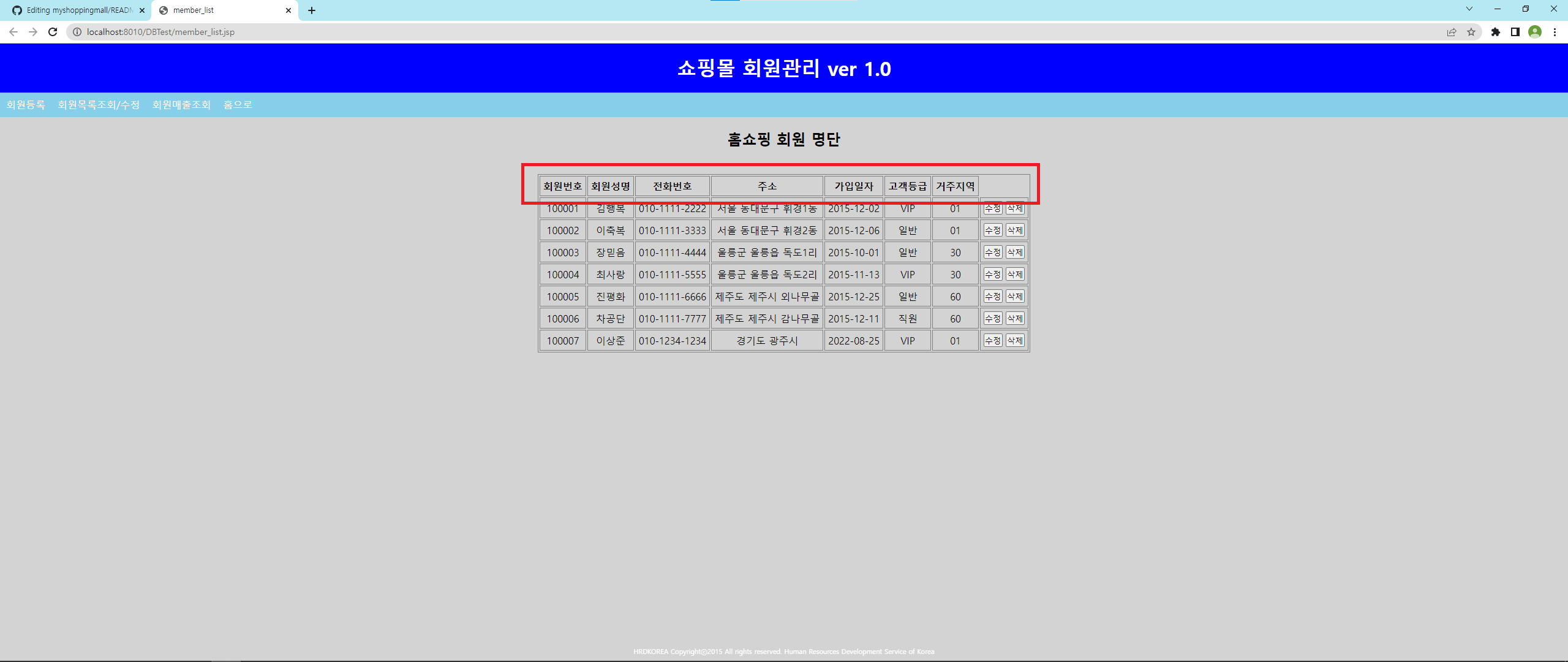Reload the member_list page

(53, 32)
